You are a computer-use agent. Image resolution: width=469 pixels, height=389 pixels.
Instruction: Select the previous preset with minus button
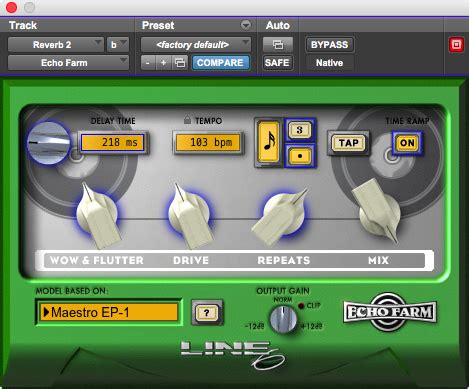[148, 63]
